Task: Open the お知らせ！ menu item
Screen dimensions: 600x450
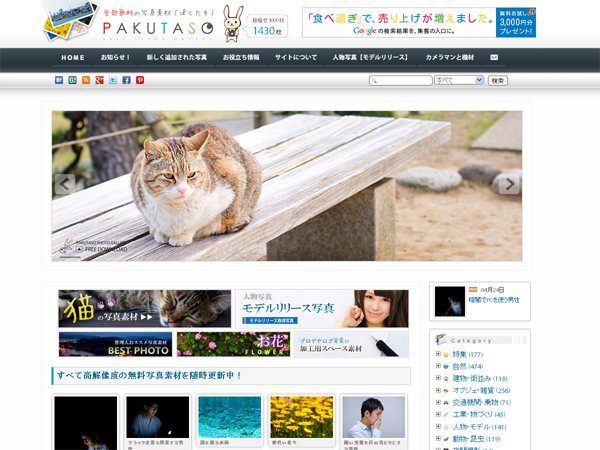Action: [115, 57]
